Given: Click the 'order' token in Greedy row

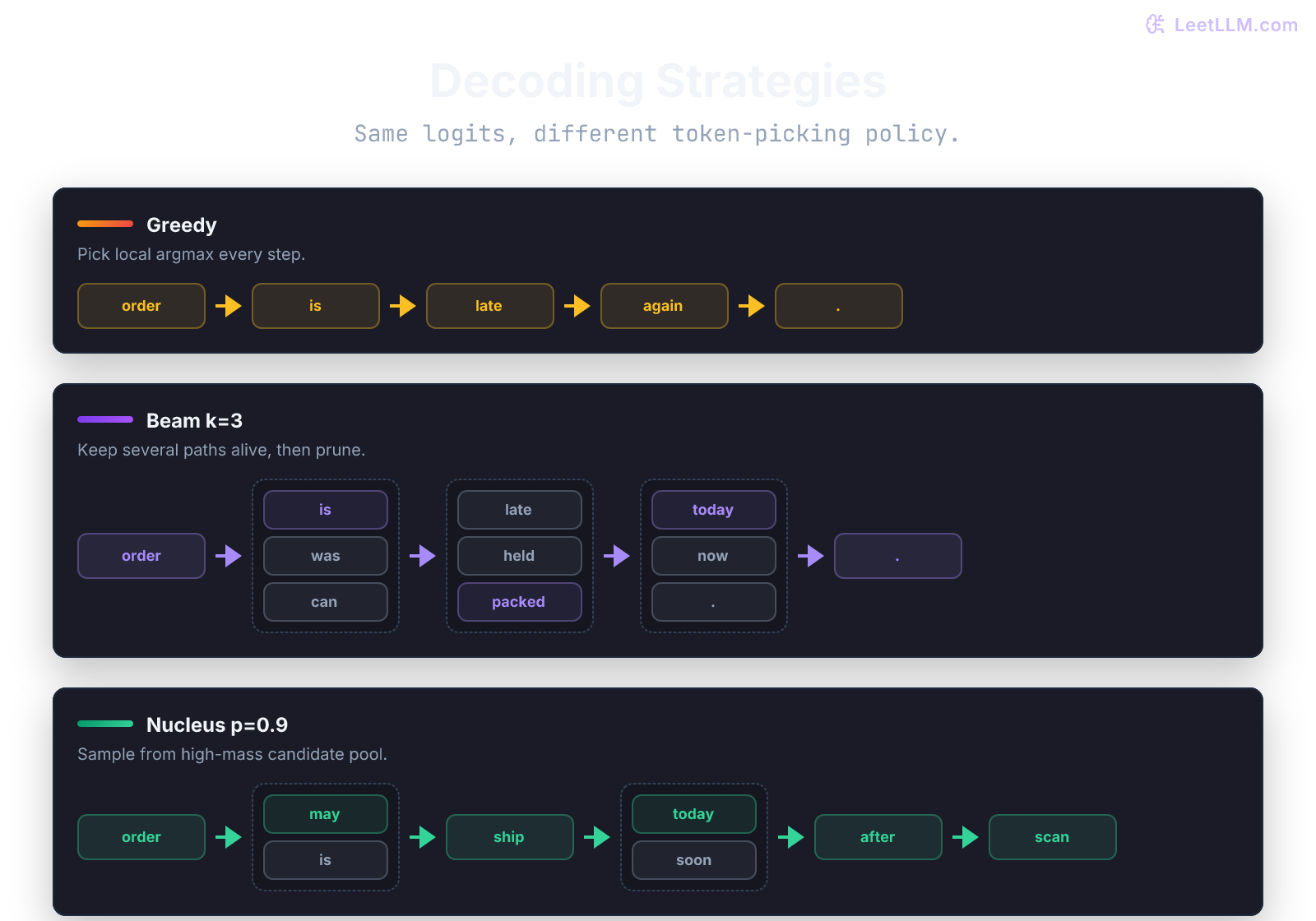Looking at the screenshot, I should [x=141, y=306].
